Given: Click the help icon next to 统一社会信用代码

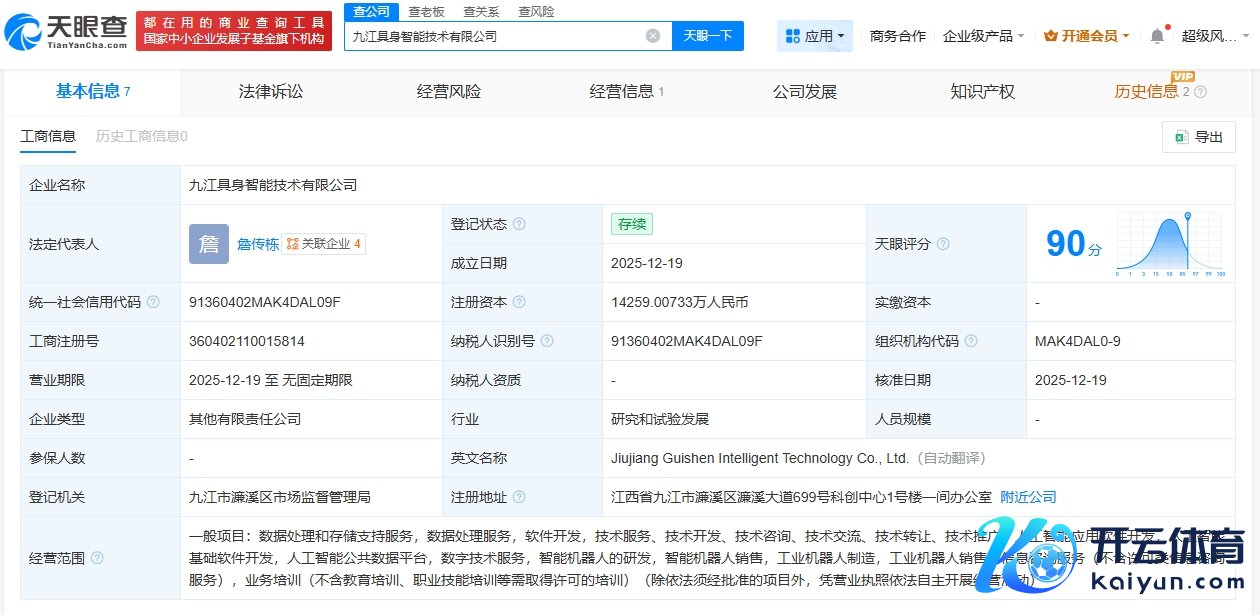Looking at the screenshot, I should (x=152, y=302).
